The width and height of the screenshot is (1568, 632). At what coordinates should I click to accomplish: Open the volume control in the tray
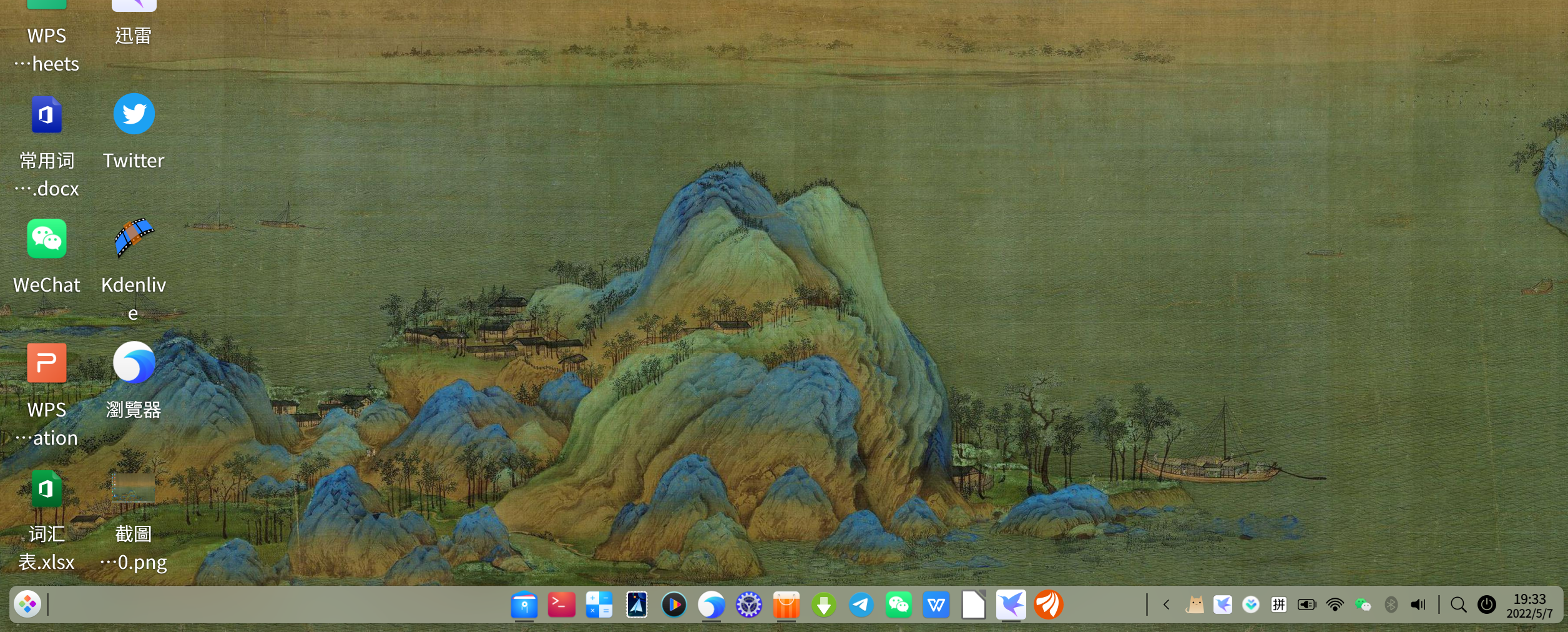[x=1419, y=605]
